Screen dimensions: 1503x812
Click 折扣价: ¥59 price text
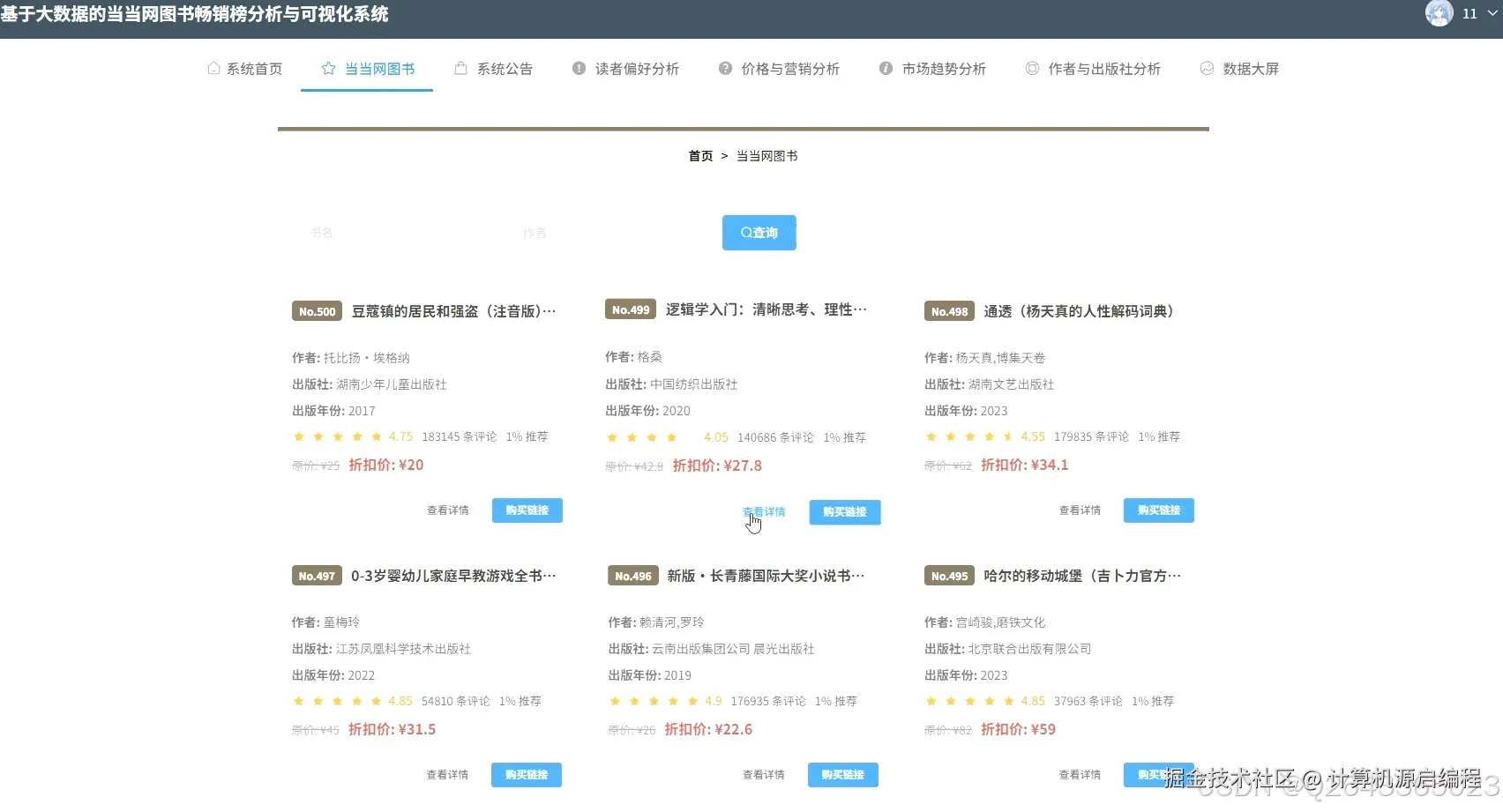[1019, 729]
